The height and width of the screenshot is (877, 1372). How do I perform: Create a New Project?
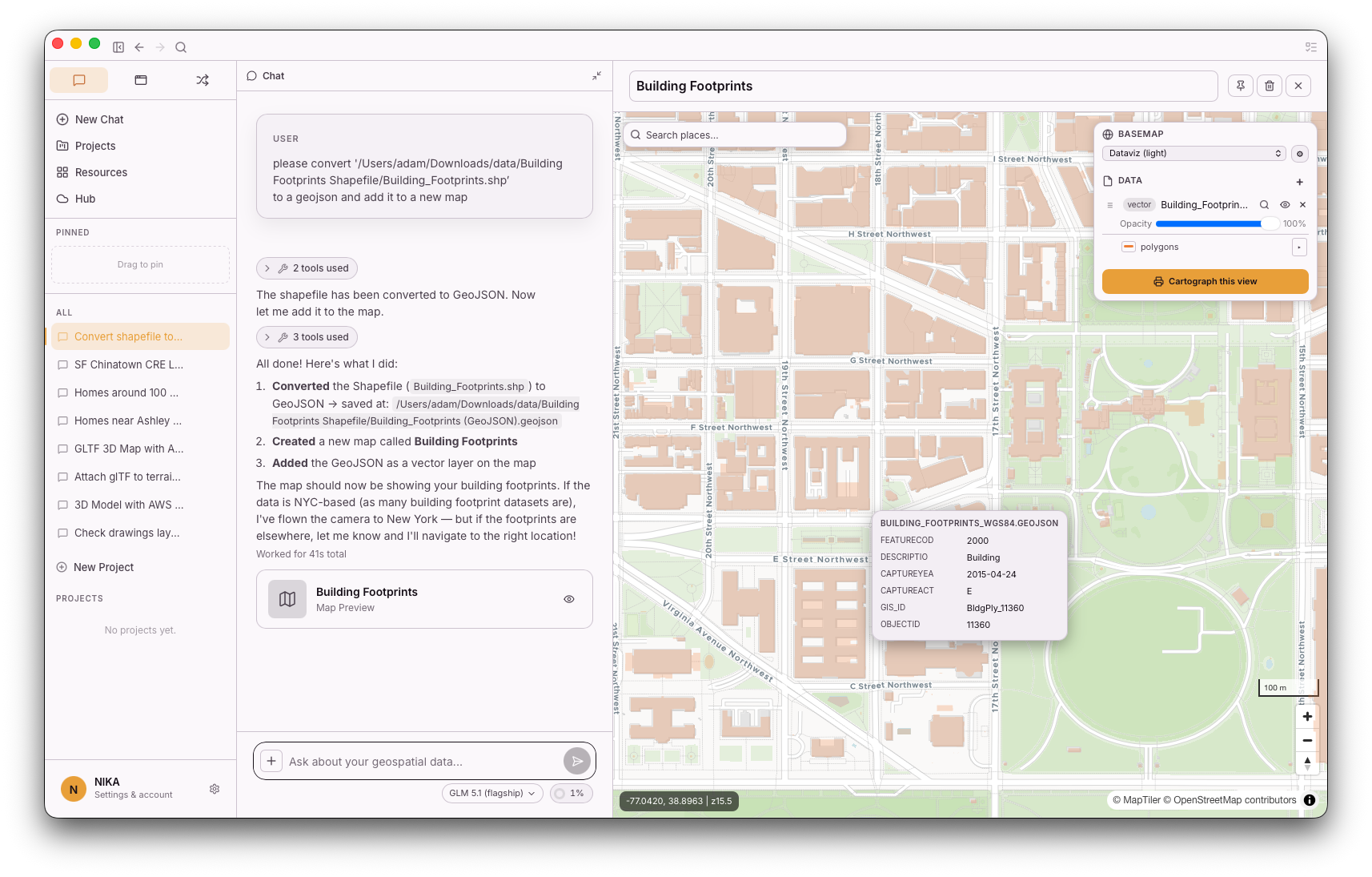[x=95, y=567]
